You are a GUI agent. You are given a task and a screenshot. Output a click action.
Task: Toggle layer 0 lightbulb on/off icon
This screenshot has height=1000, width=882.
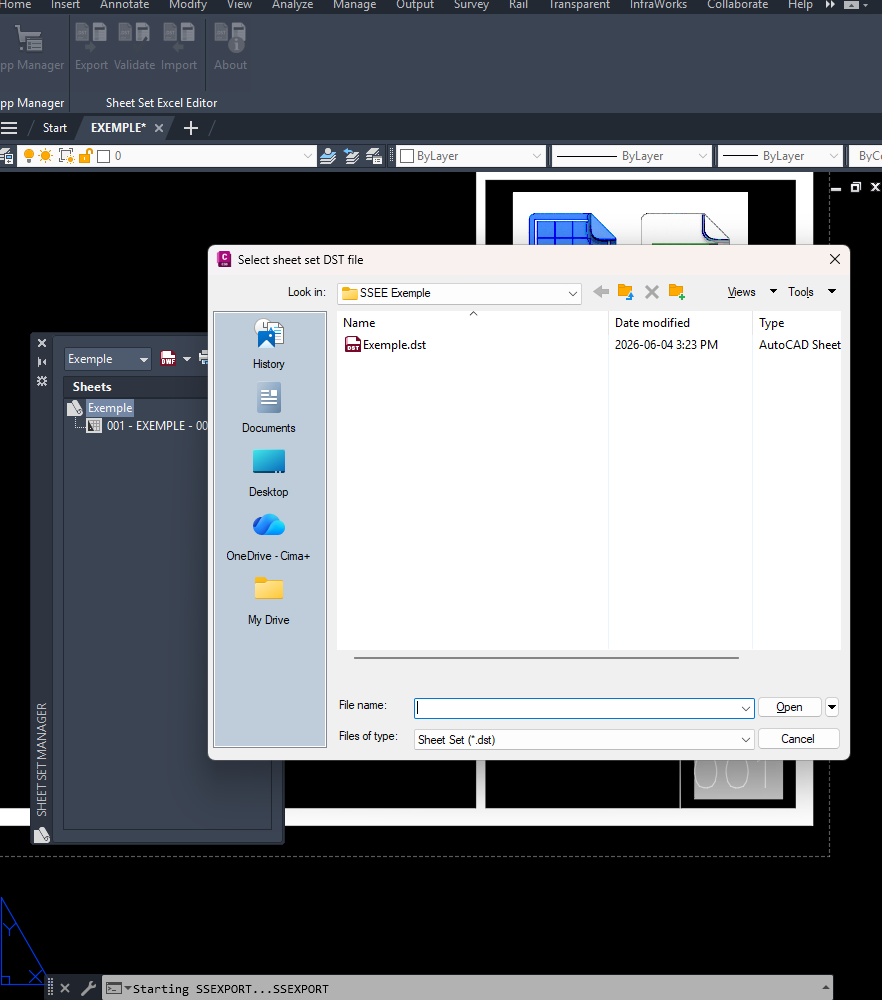pos(29,156)
